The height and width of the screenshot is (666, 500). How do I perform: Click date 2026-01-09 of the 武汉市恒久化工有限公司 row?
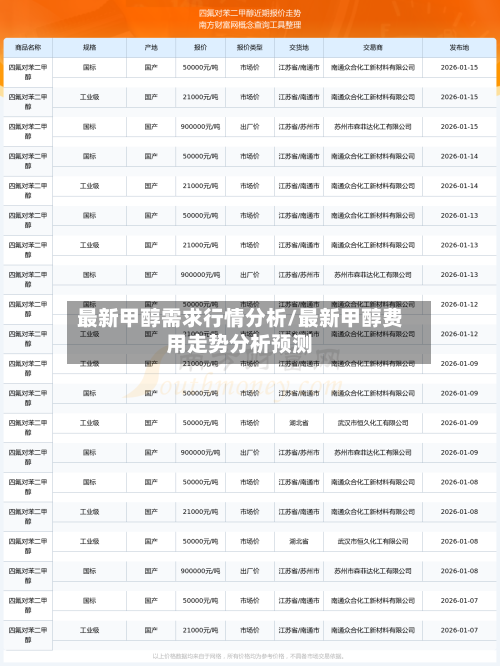[x=459, y=423]
